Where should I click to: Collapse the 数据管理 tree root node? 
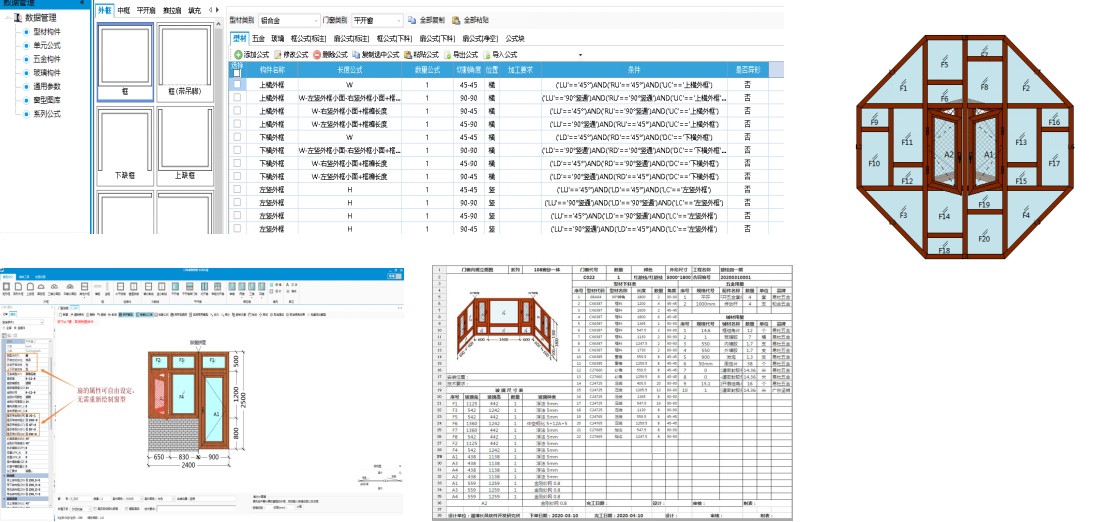tap(6, 17)
